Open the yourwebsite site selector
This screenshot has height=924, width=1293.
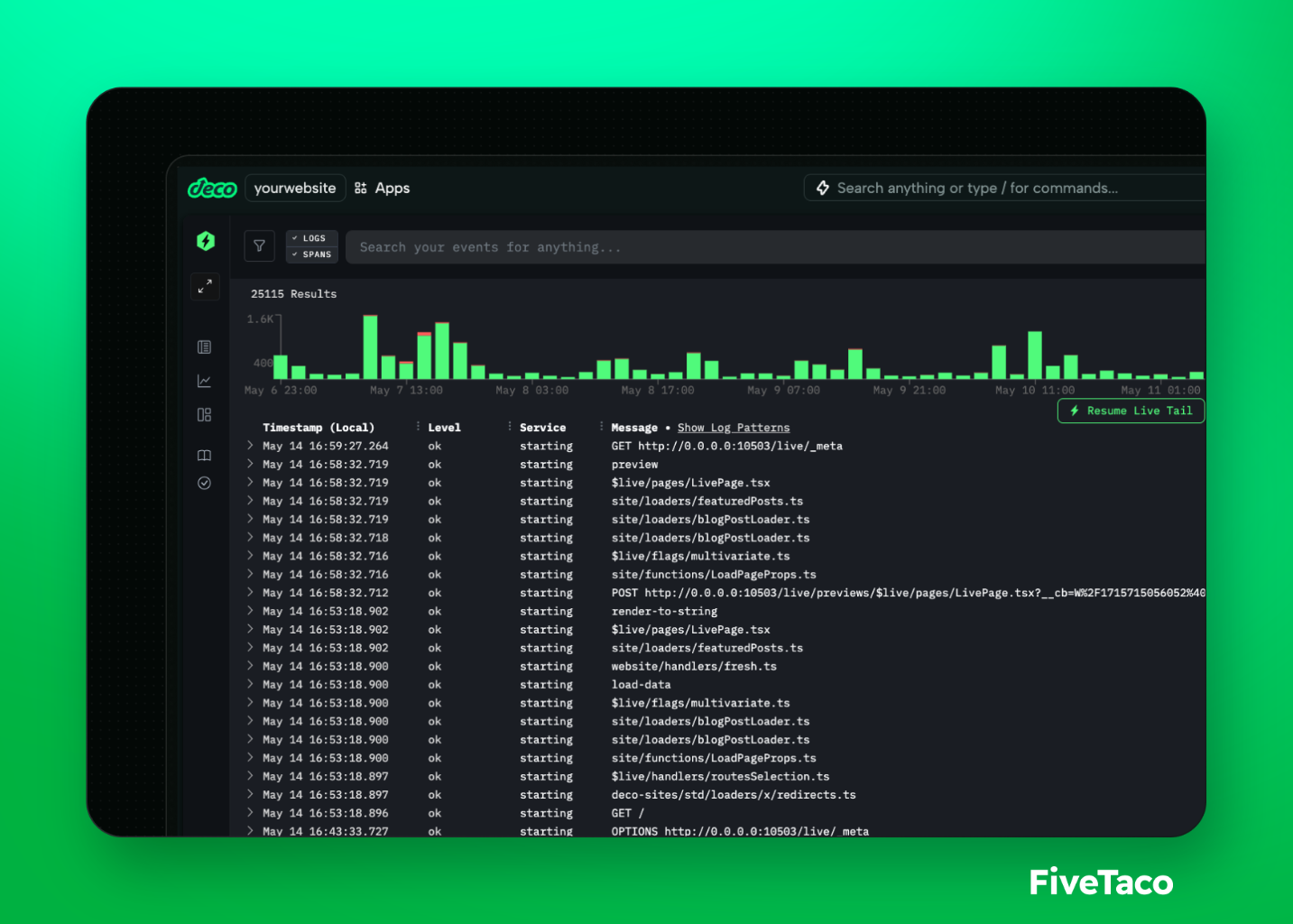[x=295, y=188]
